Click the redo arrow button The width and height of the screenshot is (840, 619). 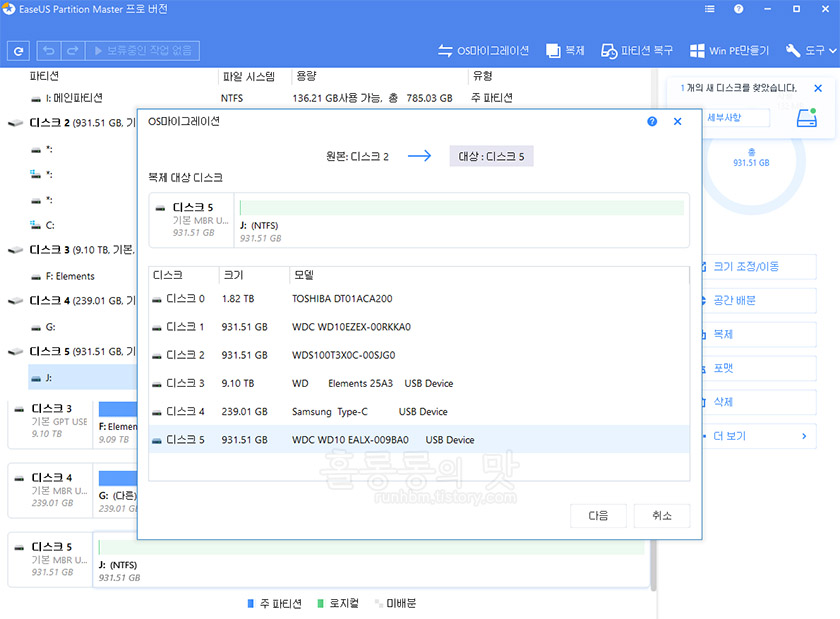point(73,51)
